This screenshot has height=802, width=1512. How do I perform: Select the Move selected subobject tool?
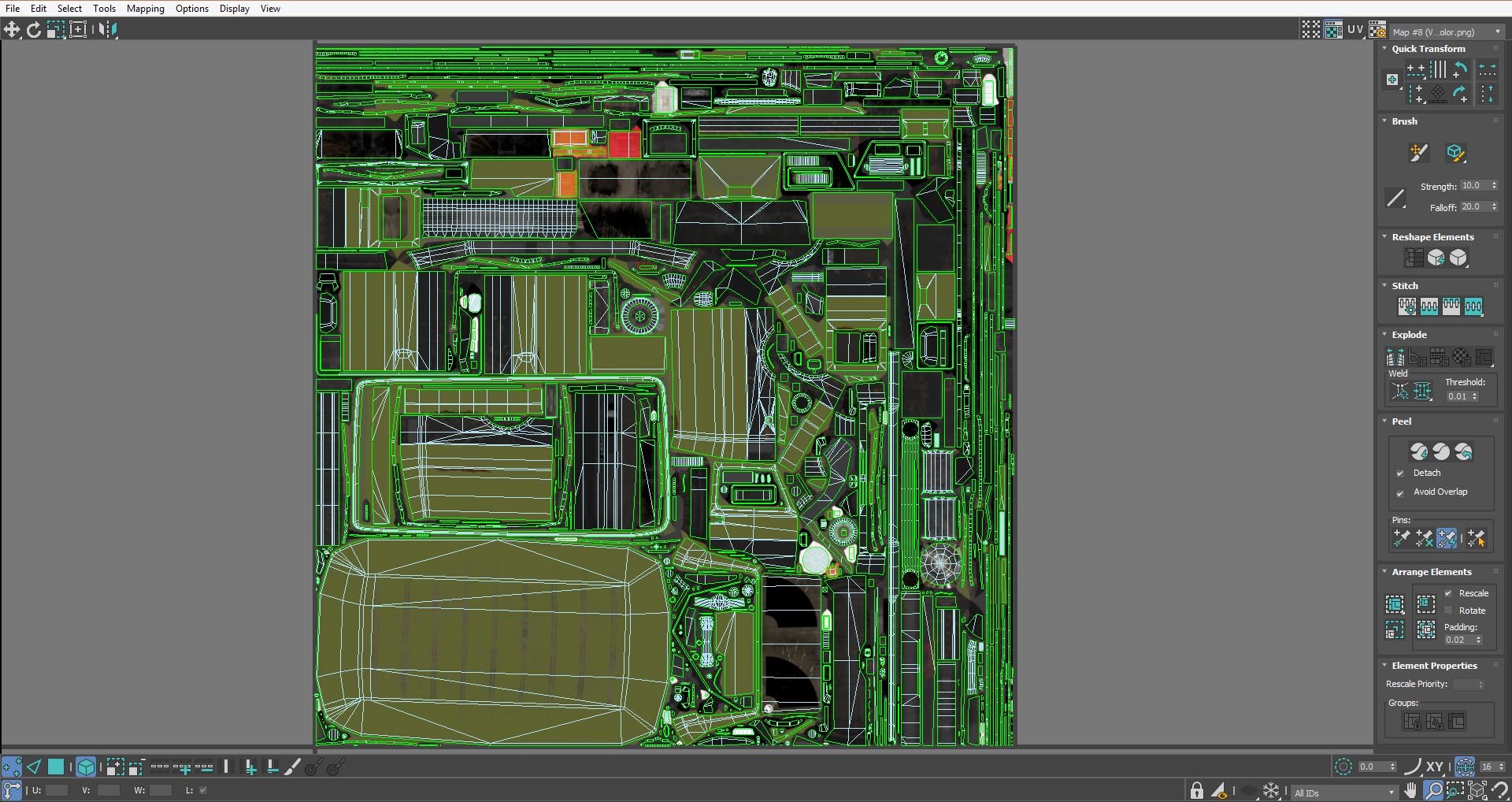click(12, 30)
